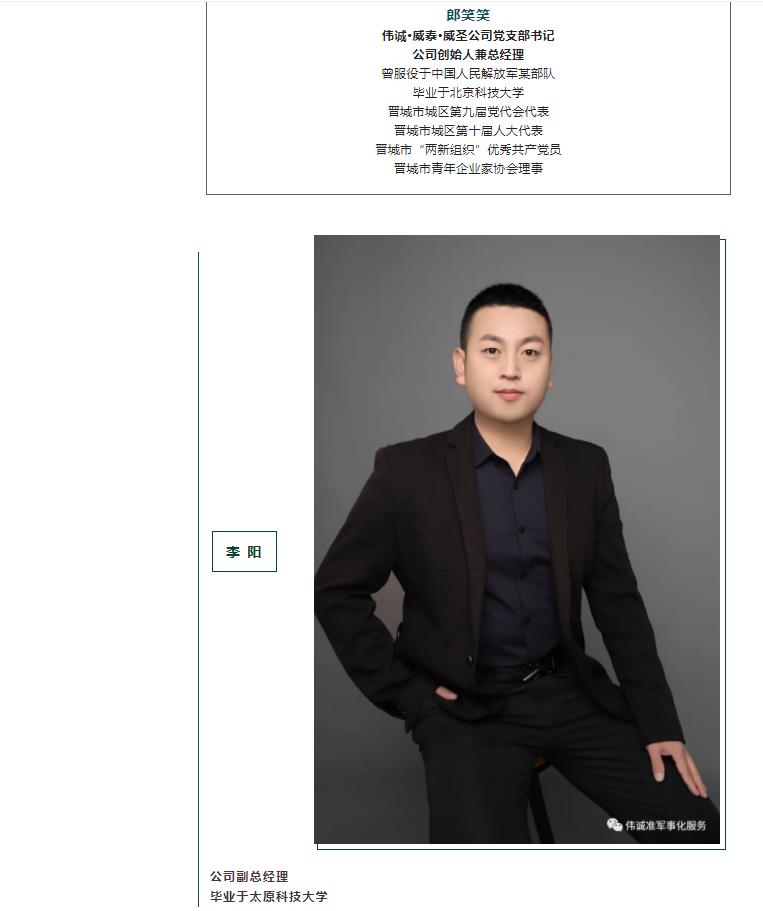Click the hand tucked in trouser pocket
Viewport: 763px width, 911px height.
445,693
